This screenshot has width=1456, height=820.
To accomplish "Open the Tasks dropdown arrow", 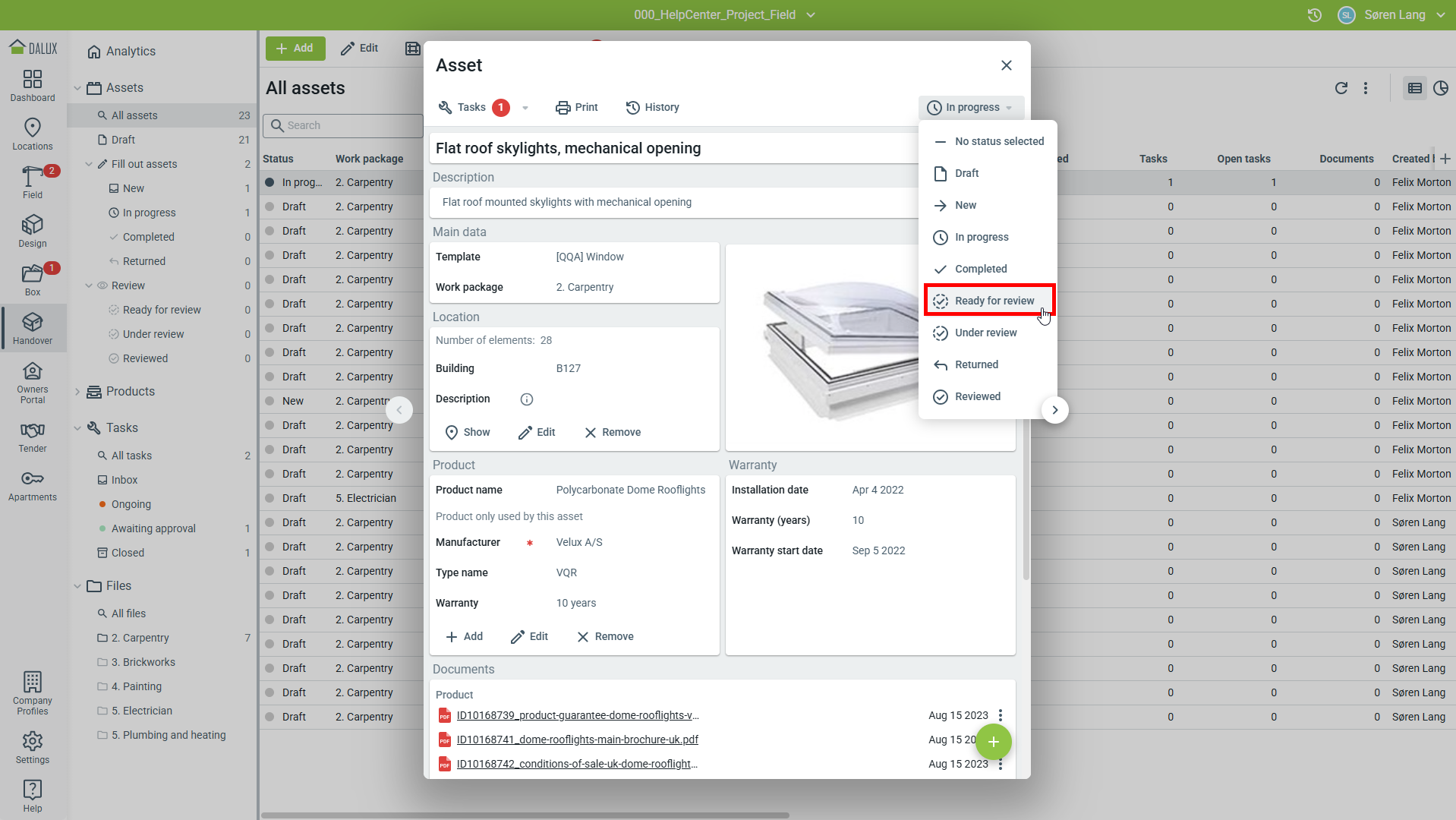I will 525,108.
